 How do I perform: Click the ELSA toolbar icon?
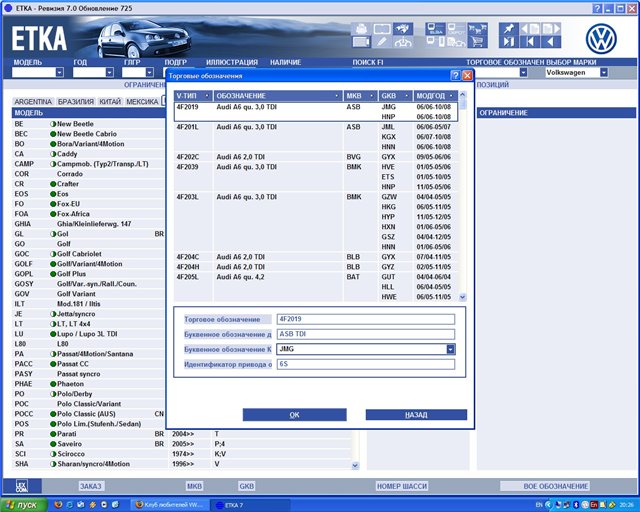click(x=435, y=29)
